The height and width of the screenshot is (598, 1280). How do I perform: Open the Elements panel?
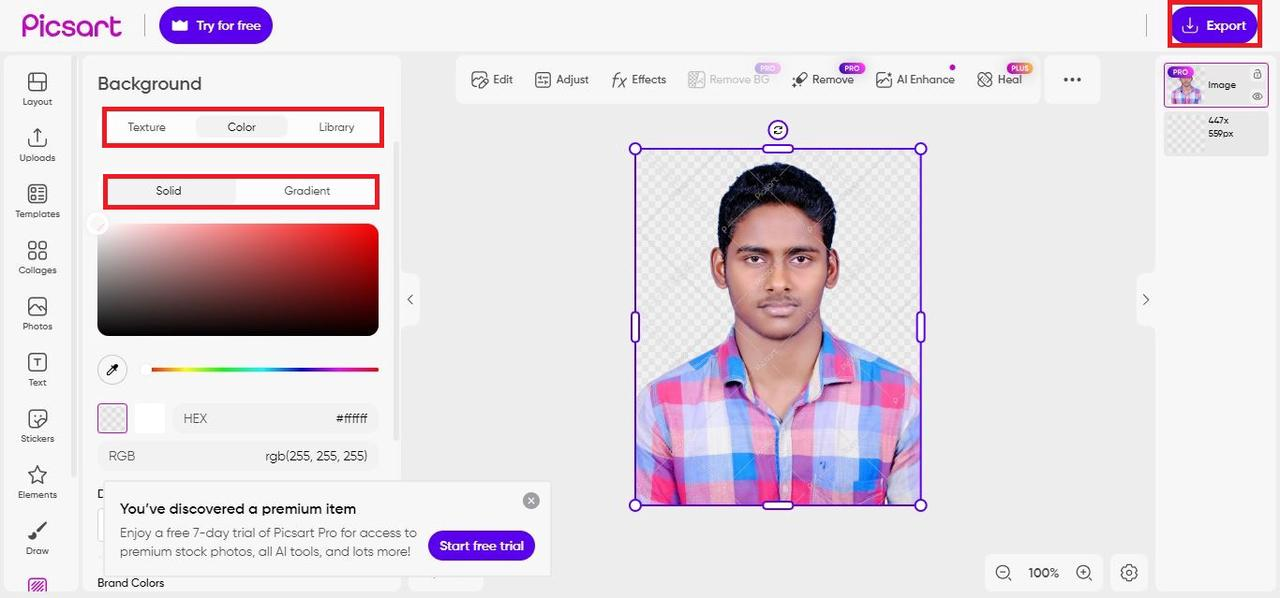tap(37, 480)
